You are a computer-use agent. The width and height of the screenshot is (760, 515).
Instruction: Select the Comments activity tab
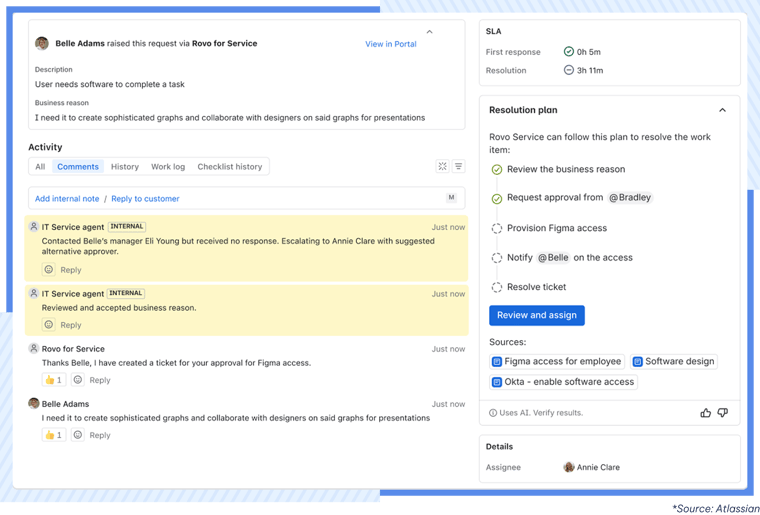(78, 167)
